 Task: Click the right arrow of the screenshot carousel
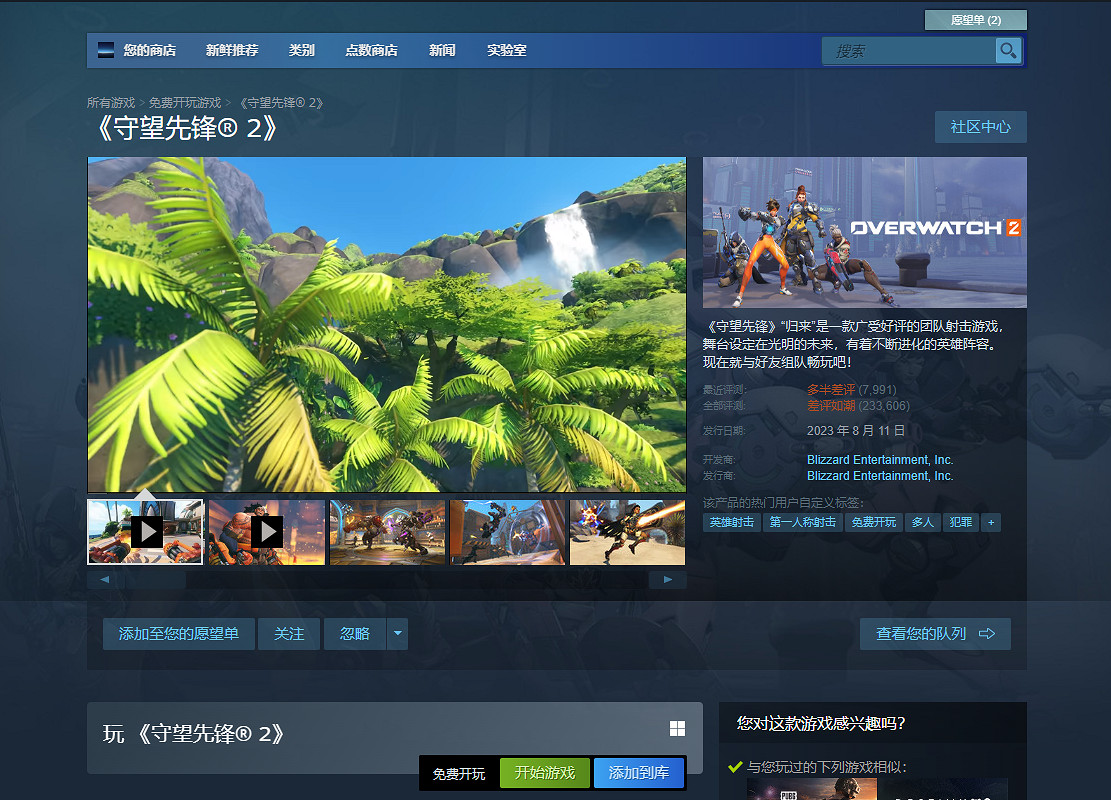click(x=668, y=578)
